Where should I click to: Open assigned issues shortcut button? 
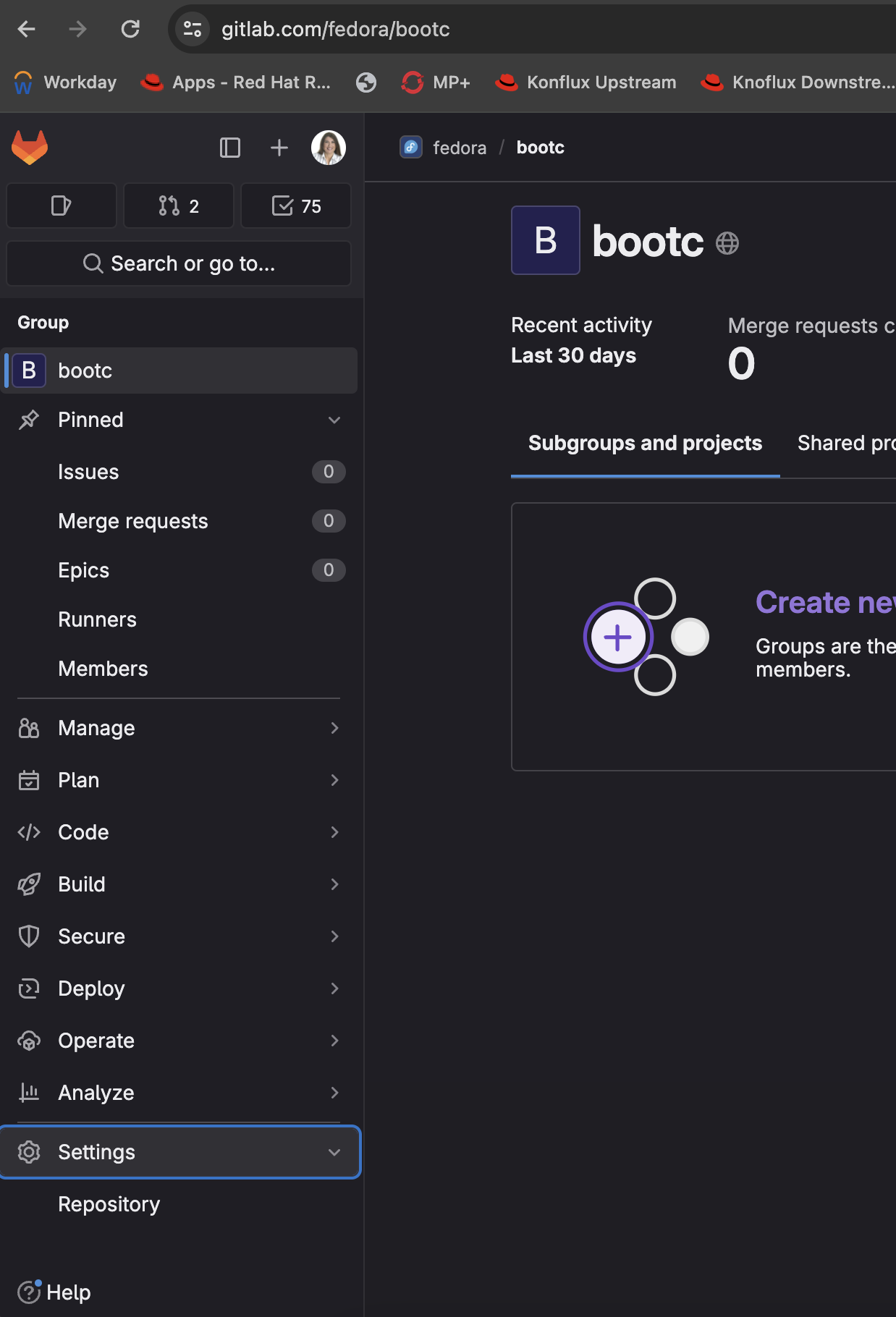pos(62,206)
